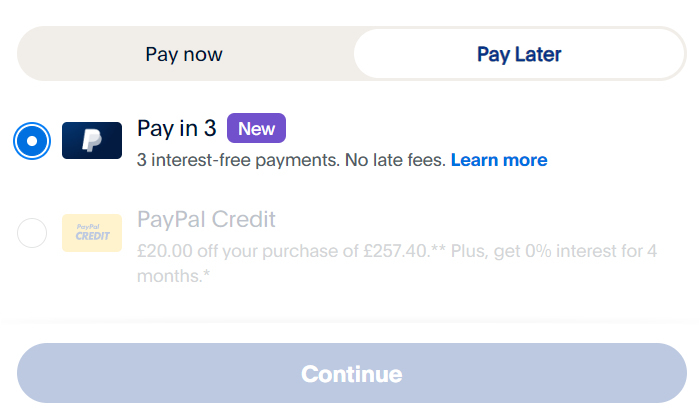Click the PayPal Credit card icon

click(92, 233)
